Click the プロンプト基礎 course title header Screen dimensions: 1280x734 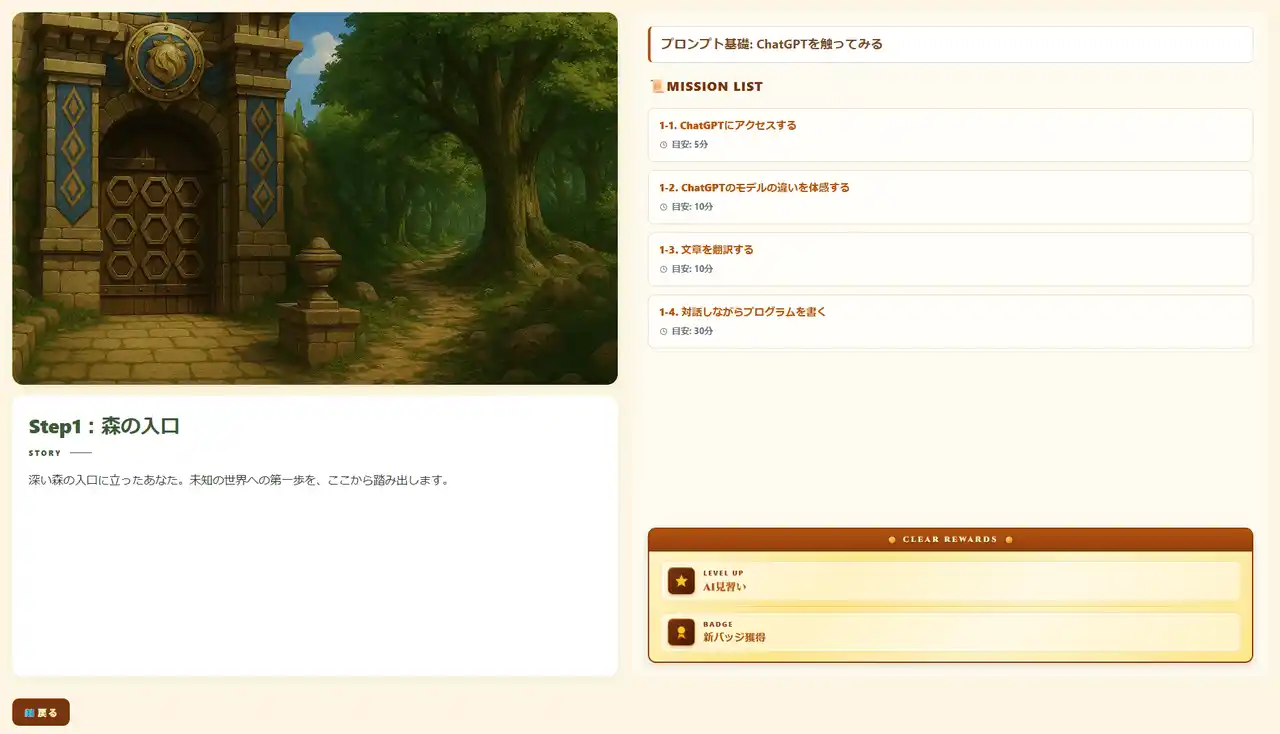point(950,44)
